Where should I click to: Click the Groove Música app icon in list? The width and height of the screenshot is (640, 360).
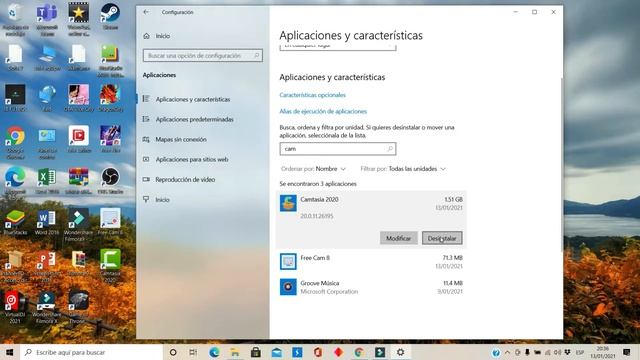point(288,287)
